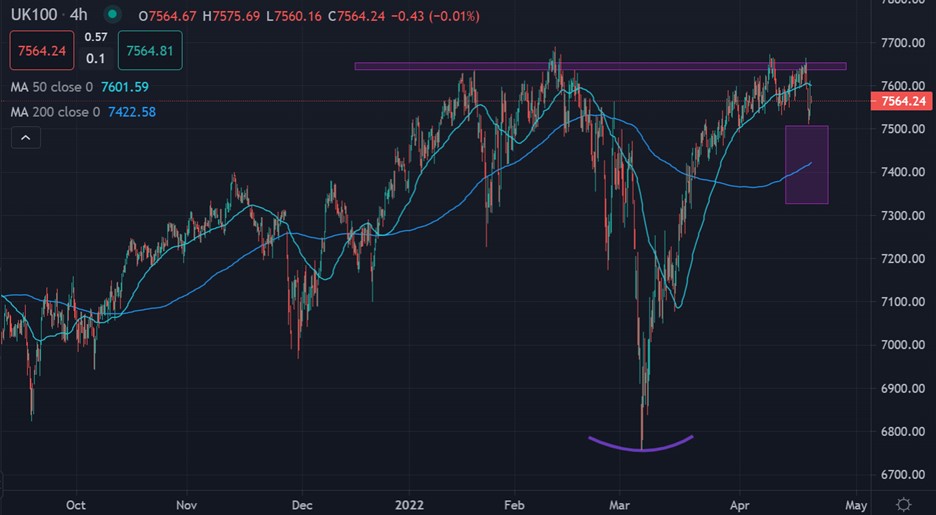Viewport: 936px width, 515px height.
Task: Click the May label on time axis
Action: [x=856, y=505]
